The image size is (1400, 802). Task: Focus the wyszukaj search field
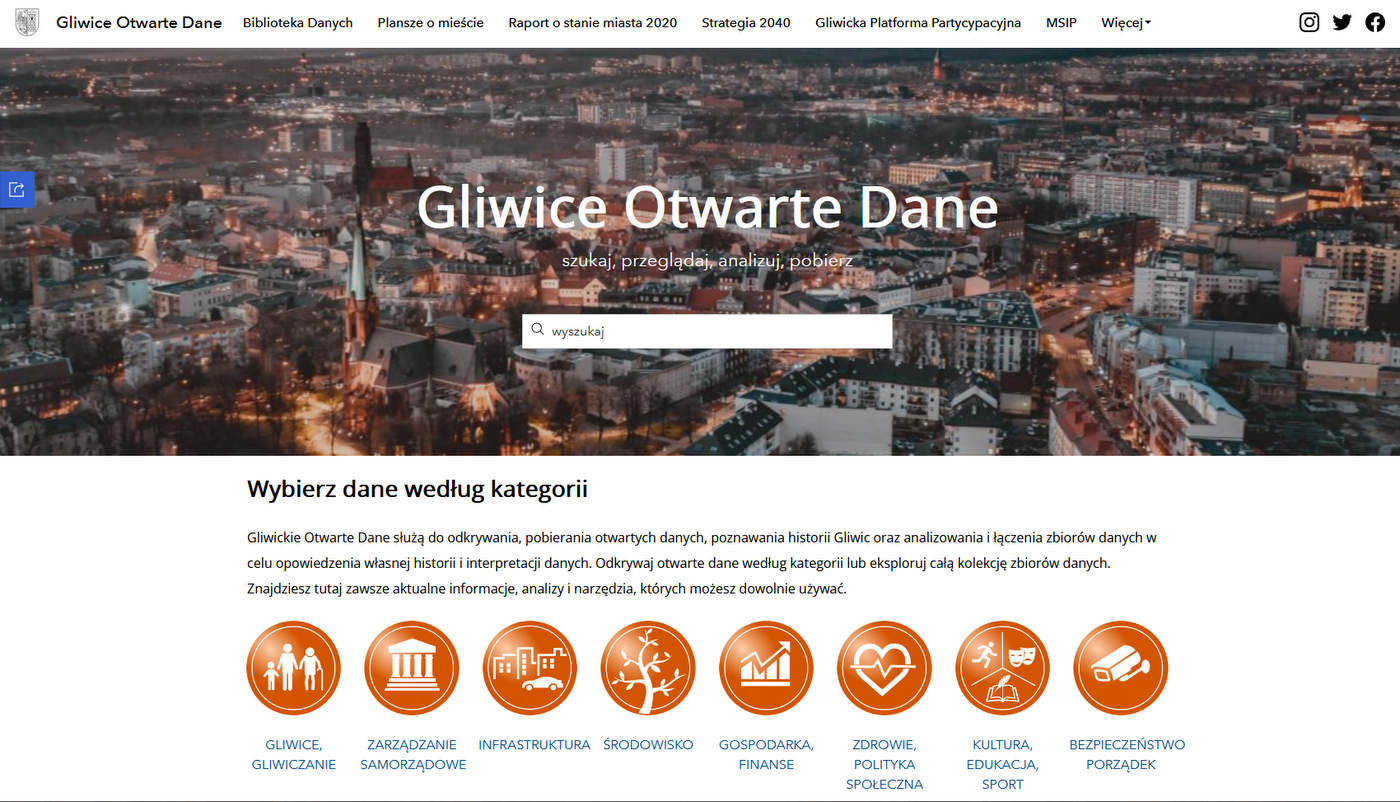coord(707,331)
